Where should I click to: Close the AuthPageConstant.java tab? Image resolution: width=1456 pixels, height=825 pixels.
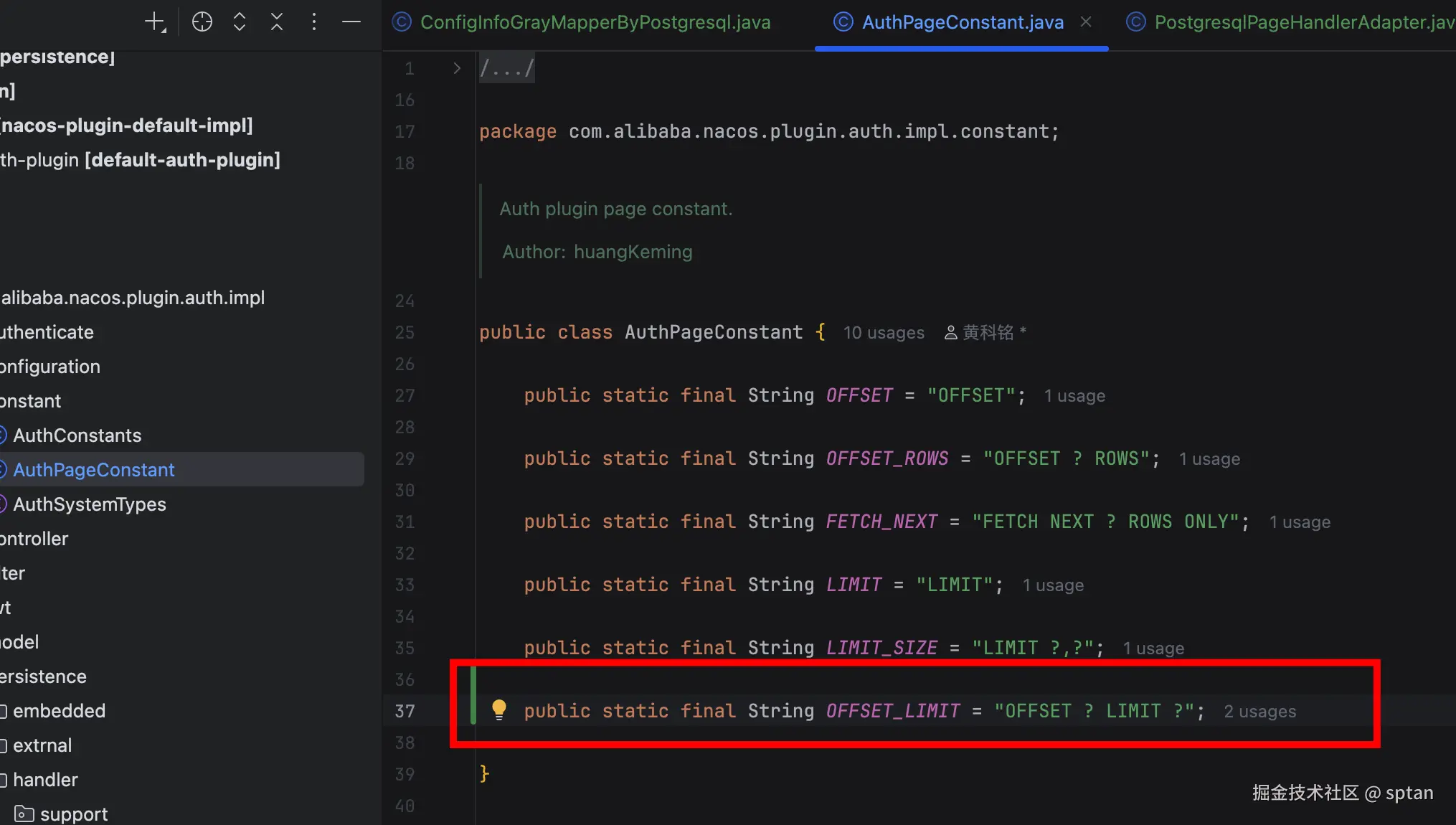point(1086,22)
